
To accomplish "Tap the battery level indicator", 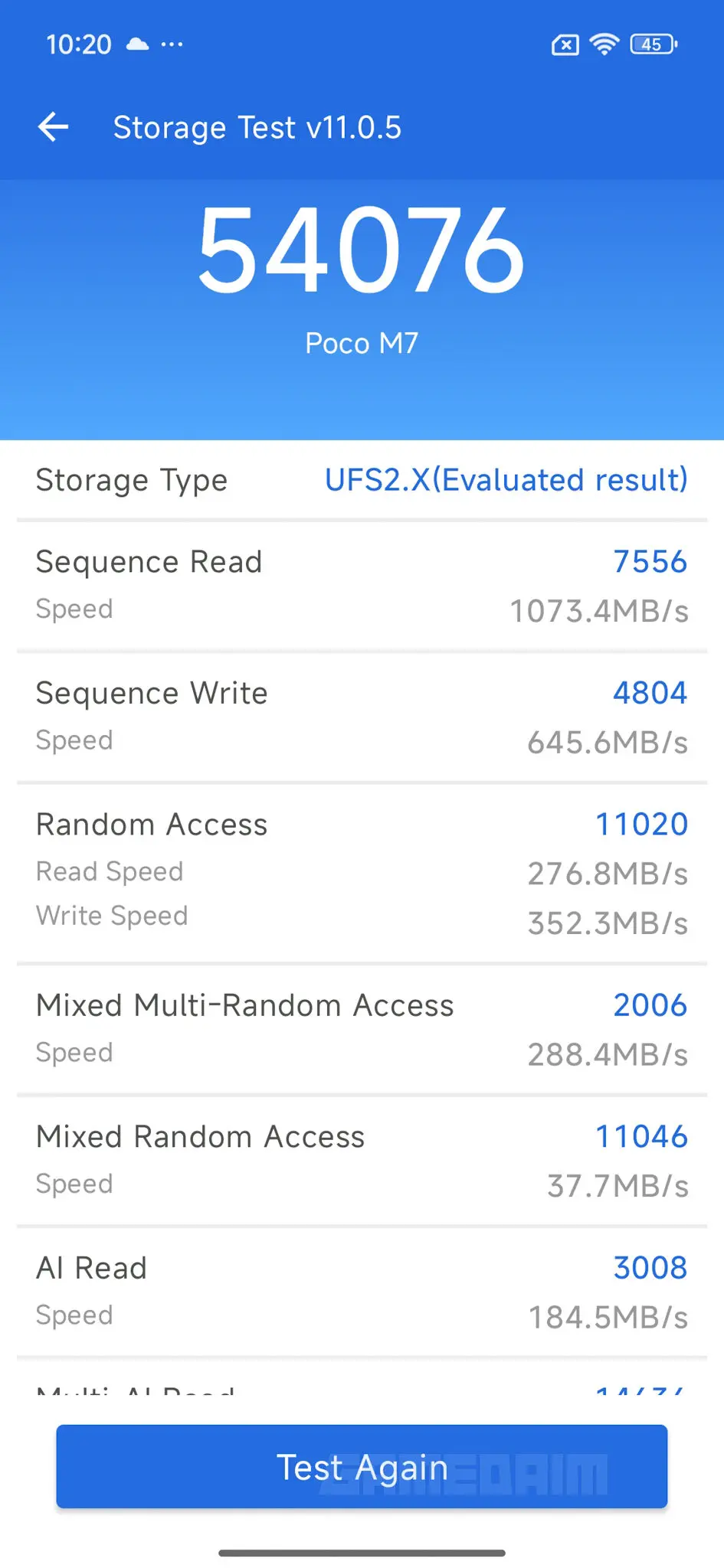I will coord(653,44).
